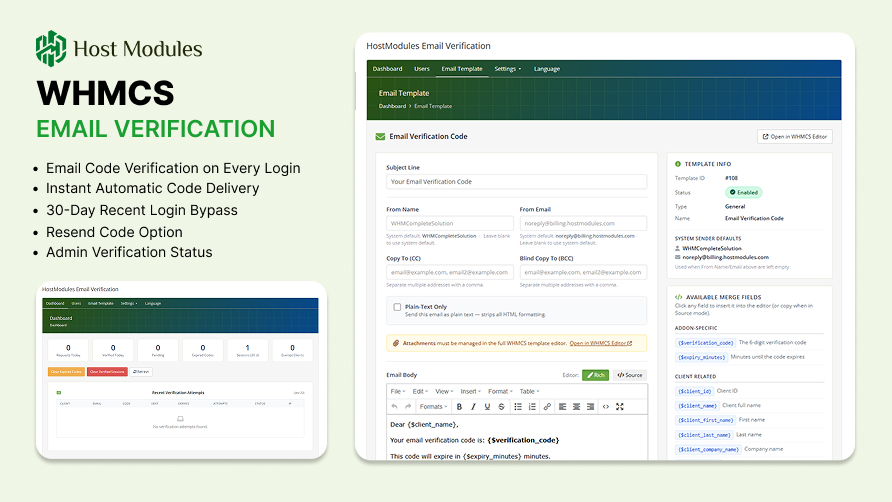Open the Formats dropdown in the toolbar
The width and height of the screenshot is (892, 502).
click(433, 406)
